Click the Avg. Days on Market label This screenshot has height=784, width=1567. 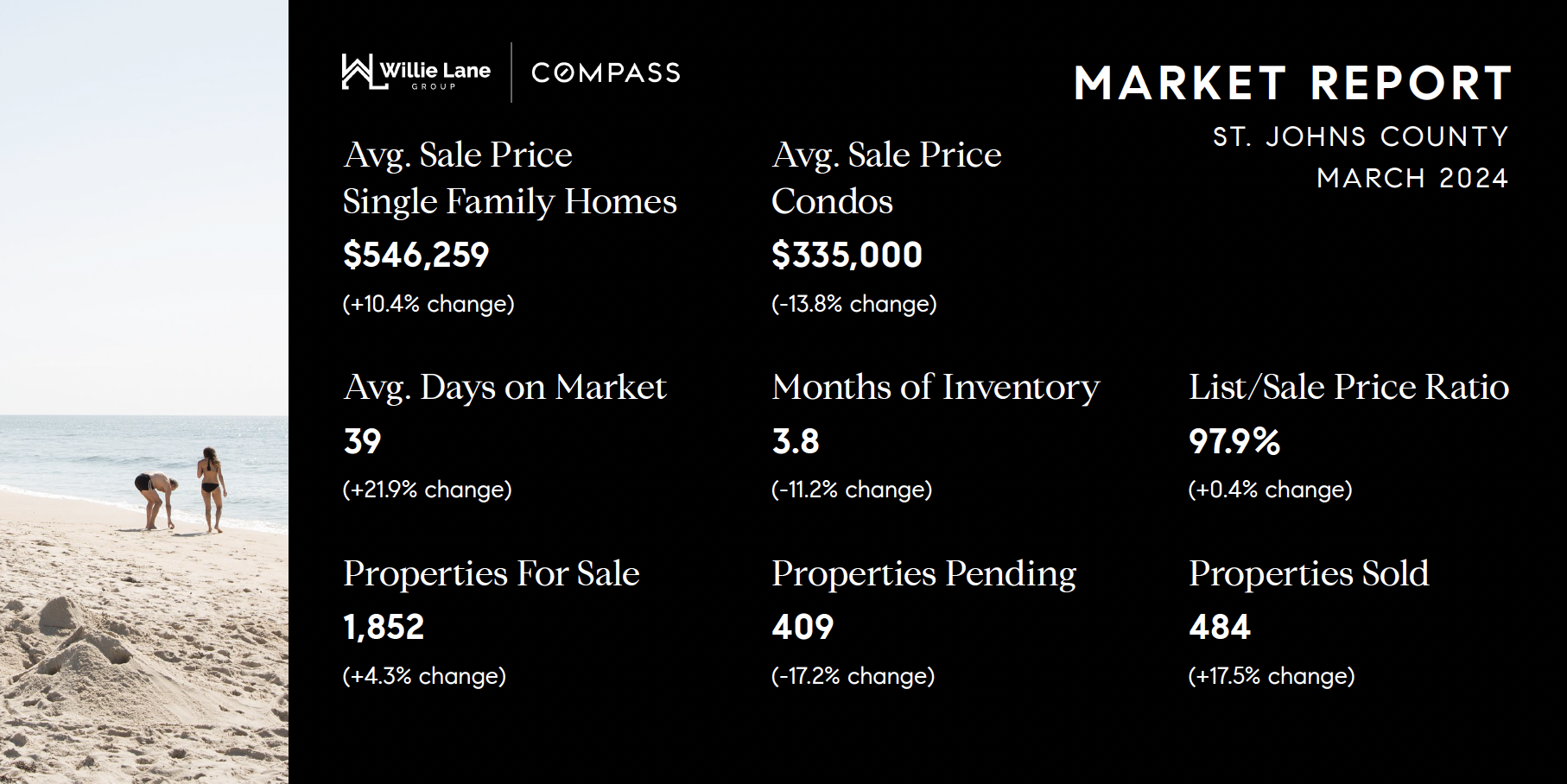click(x=505, y=388)
